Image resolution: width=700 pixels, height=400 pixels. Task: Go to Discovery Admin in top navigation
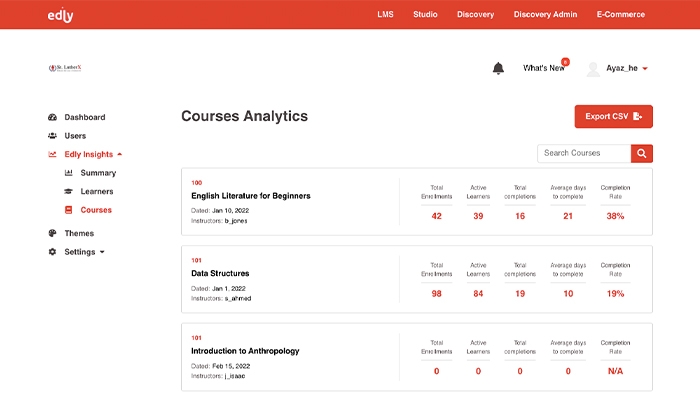[545, 15]
